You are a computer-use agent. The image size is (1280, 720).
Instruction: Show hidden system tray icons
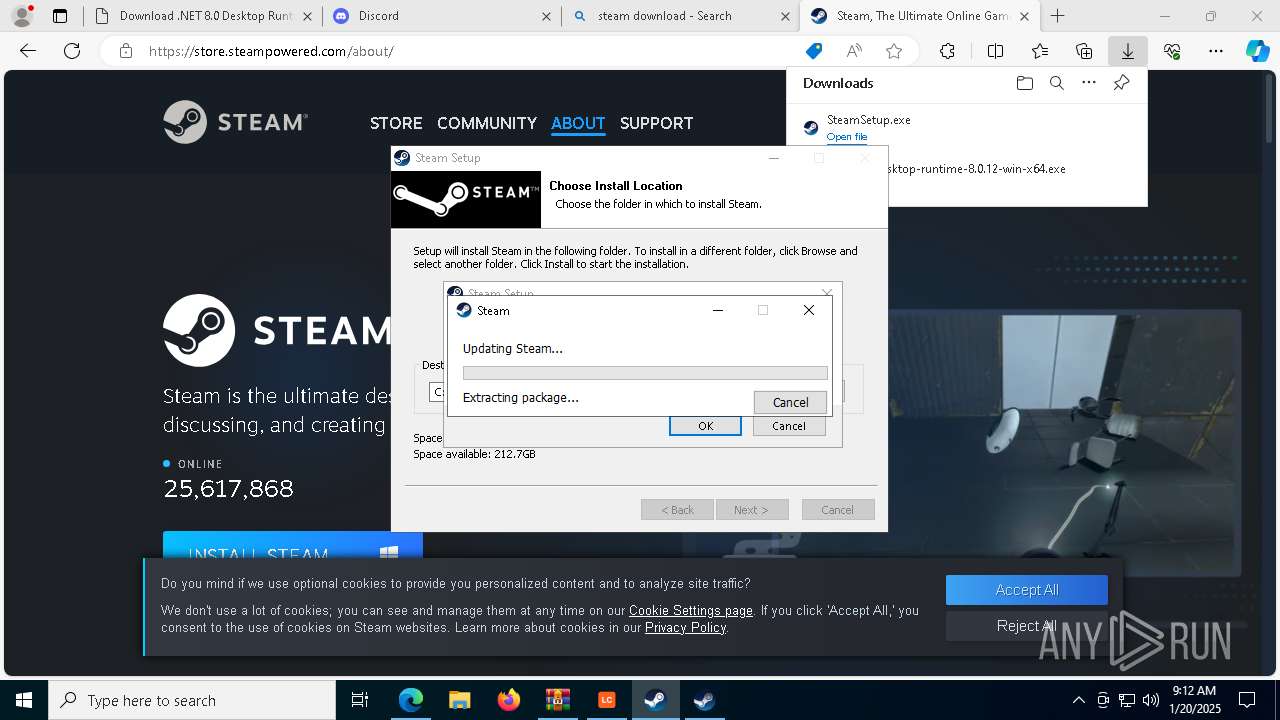click(1078, 700)
